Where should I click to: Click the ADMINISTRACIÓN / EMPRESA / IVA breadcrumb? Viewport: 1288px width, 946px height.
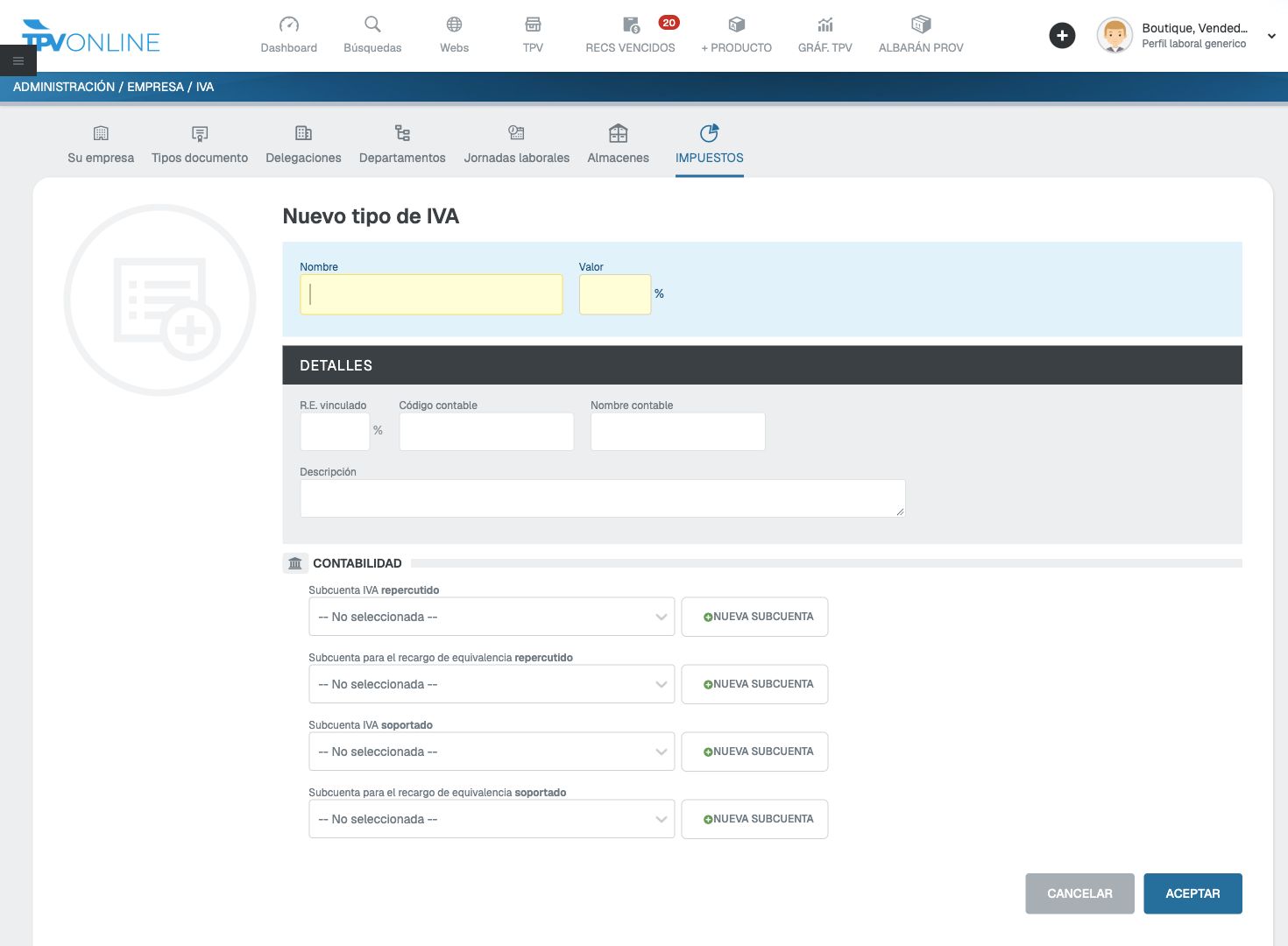point(113,87)
